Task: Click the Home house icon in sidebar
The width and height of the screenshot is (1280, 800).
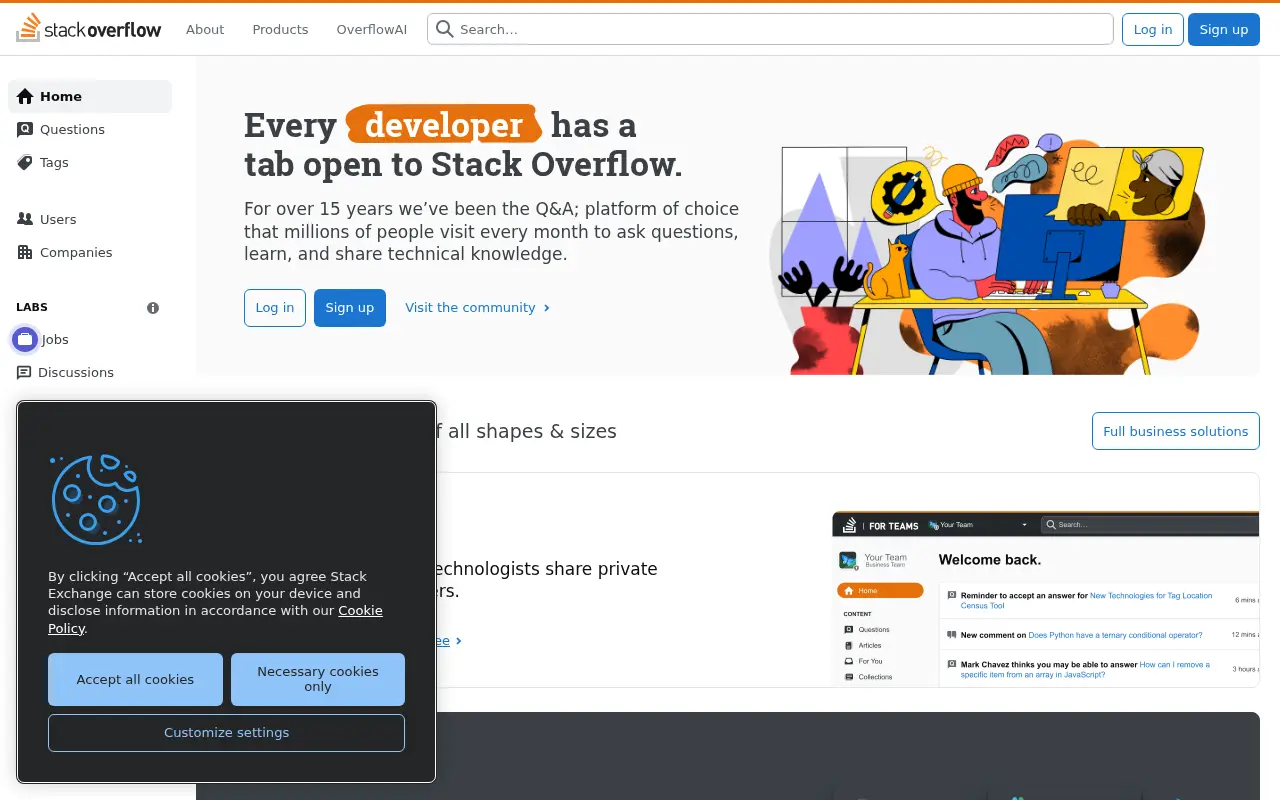Action: [x=25, y=97]
